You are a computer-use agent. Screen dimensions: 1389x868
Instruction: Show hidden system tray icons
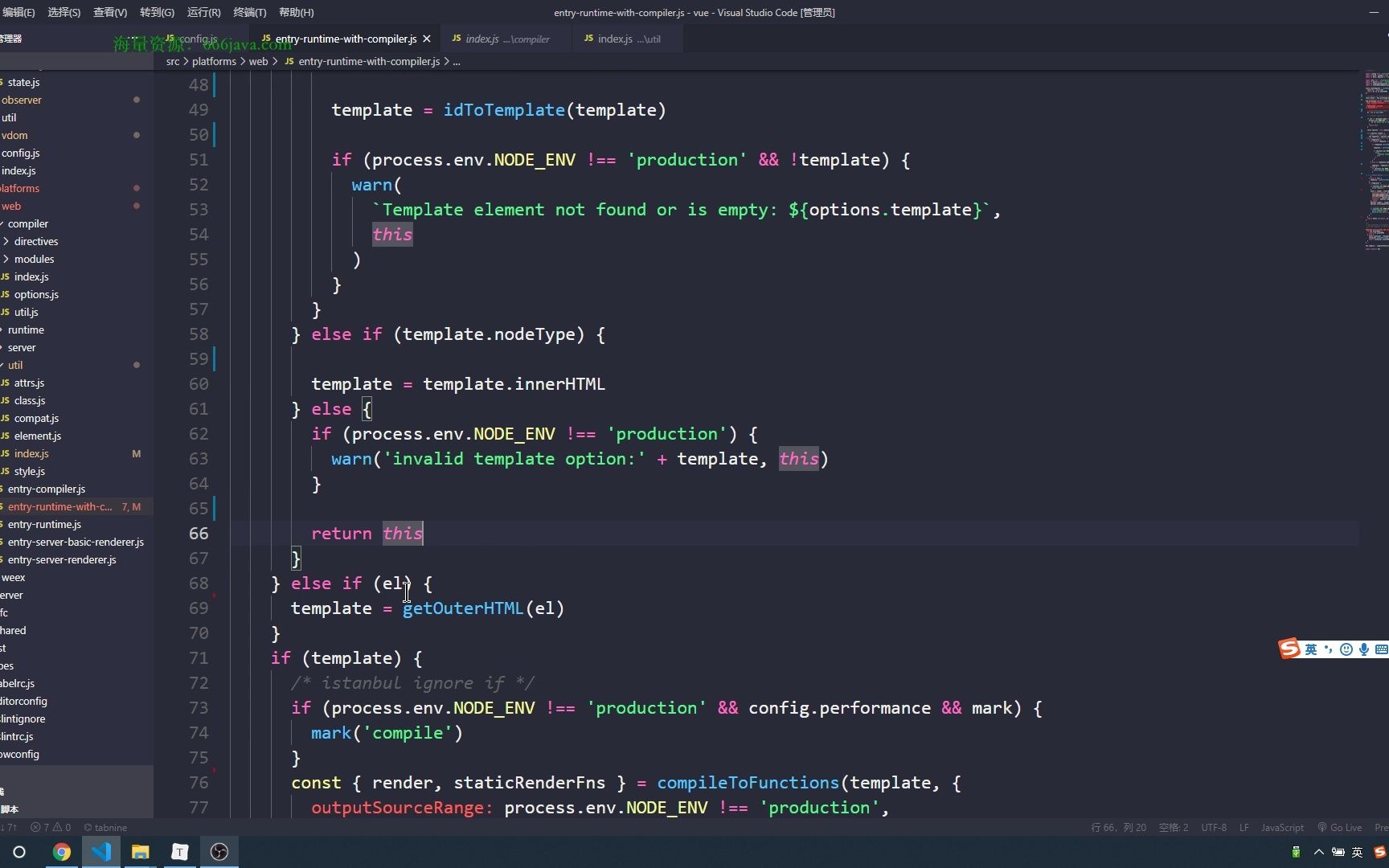point(1318,852)
